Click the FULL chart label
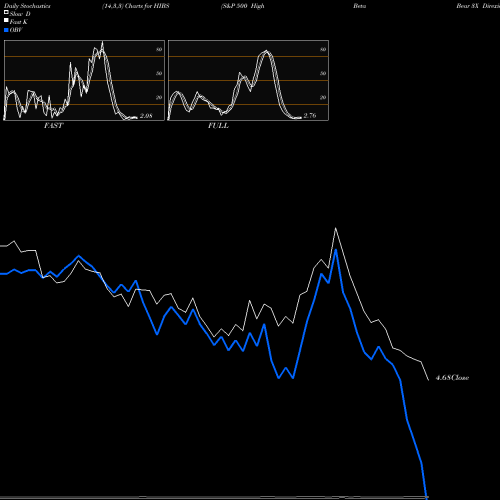The width and height of the screenshot is (500, 500). click(x=218, y=126)
